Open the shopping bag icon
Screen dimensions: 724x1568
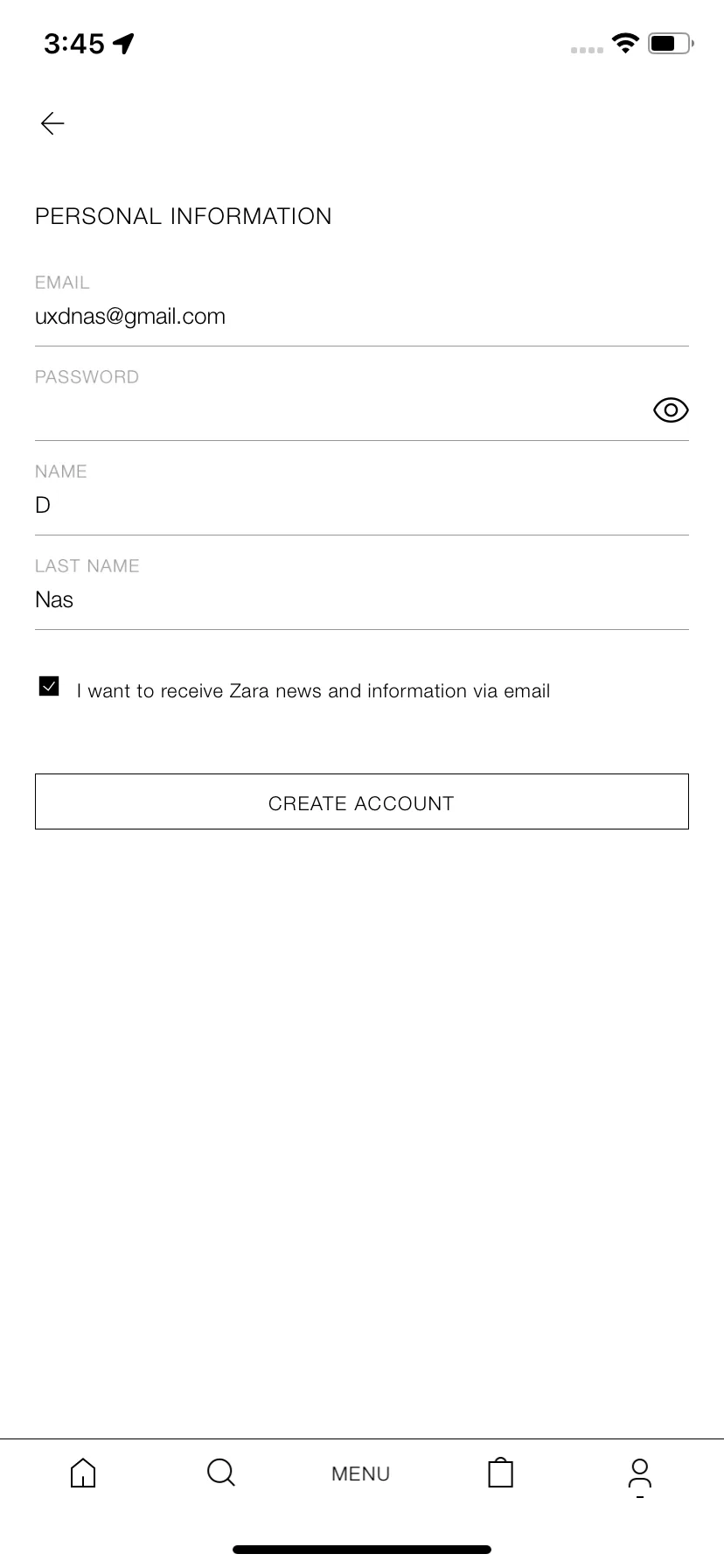[x=500, y=1473]
